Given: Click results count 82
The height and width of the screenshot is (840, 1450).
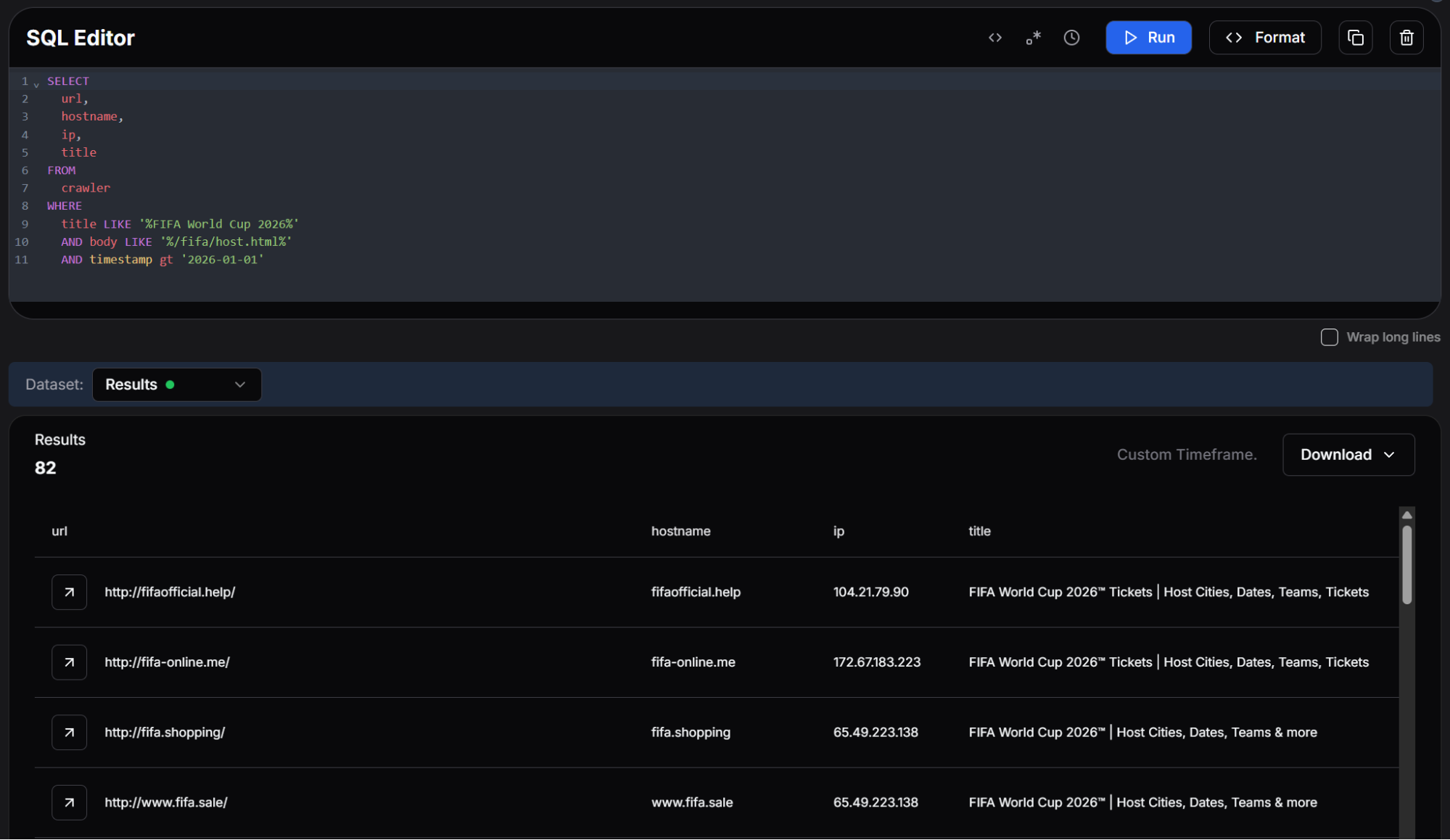Looking at the screenshot, I should click(45, 468).
